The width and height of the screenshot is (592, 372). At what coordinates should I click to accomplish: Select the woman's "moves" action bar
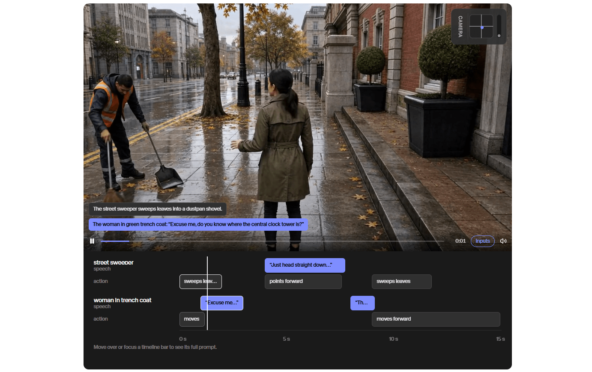pyautogui.click(x=192, y=319)
